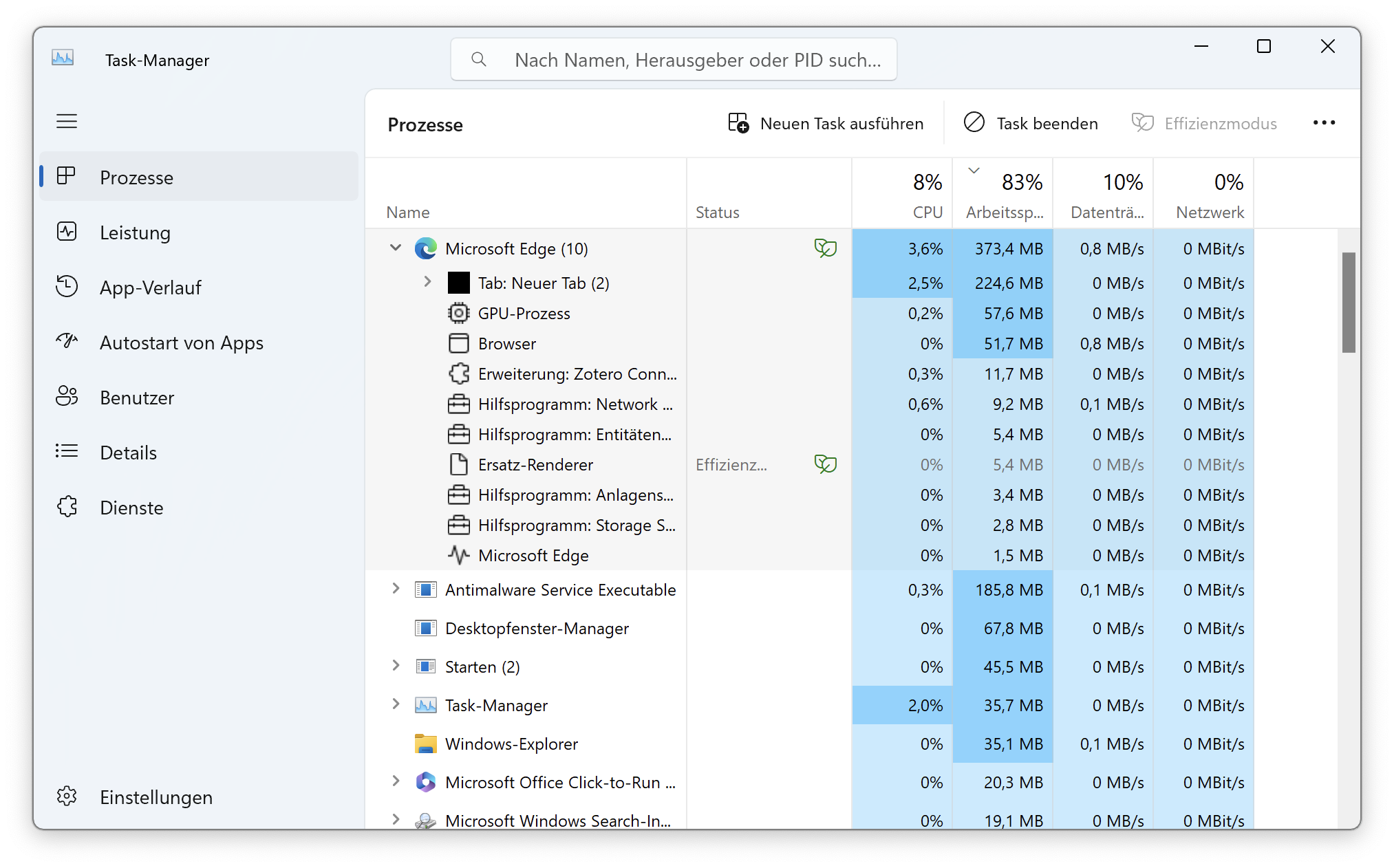This screenshot has width=1394, height=868.
Task: Select the Desktopfenster-Manager row
Action: click(810, 628)
